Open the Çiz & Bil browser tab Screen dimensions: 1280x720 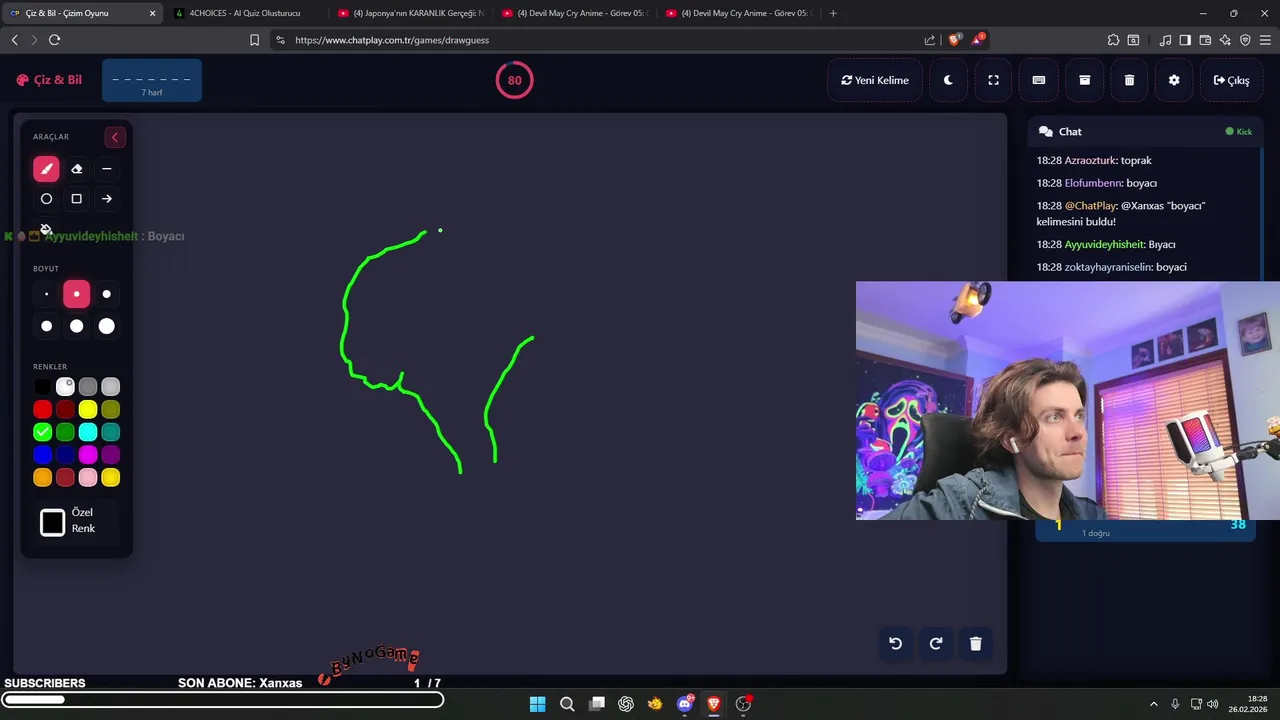point(82,13)
